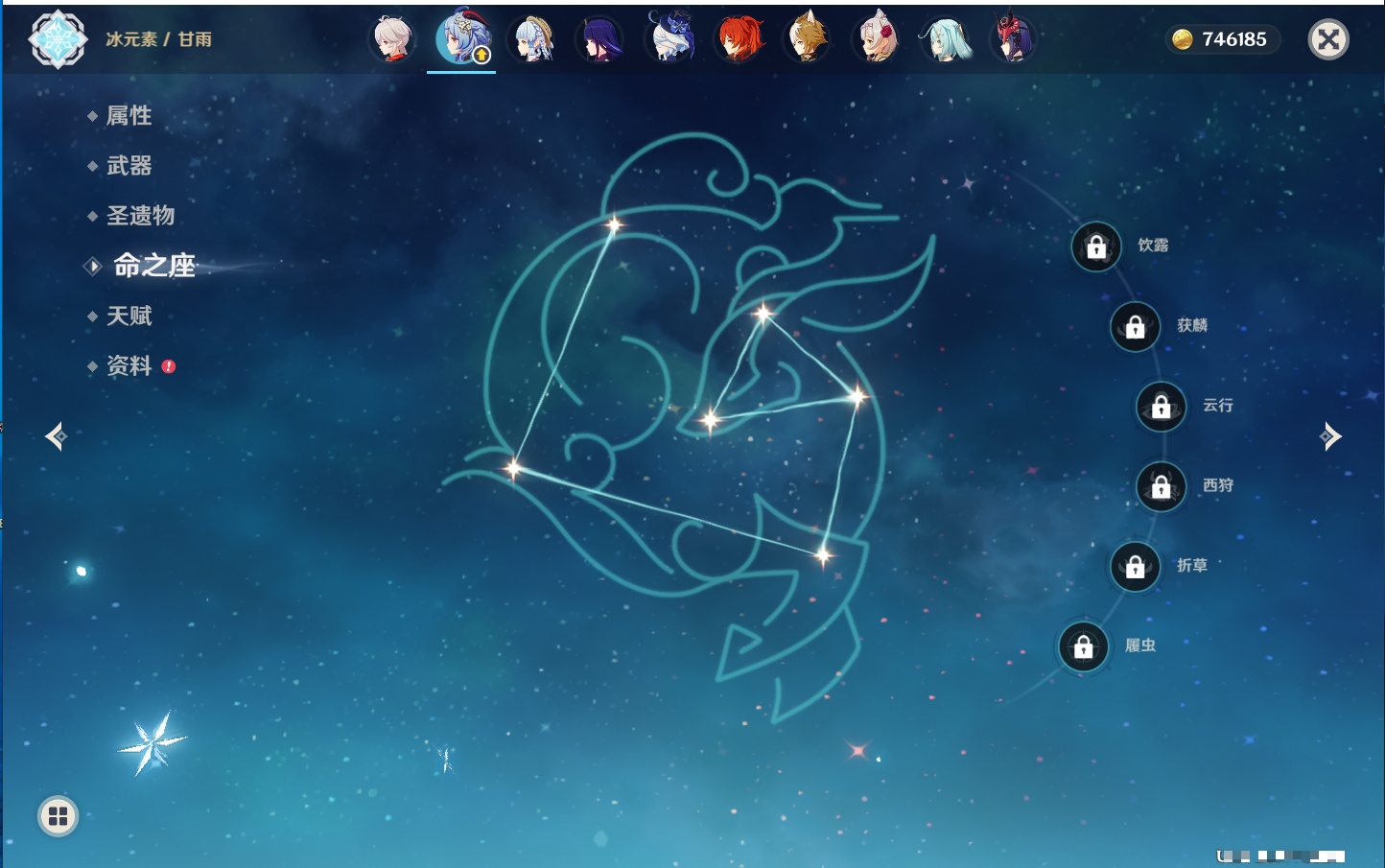Pick the Kujou Sara avatar with the red mask

point(1015,39)
